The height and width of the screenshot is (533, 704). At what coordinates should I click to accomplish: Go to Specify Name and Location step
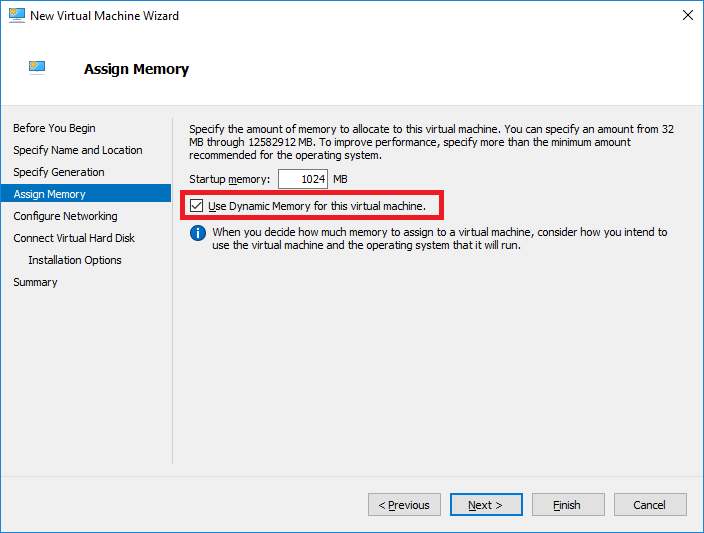point(78,150)
